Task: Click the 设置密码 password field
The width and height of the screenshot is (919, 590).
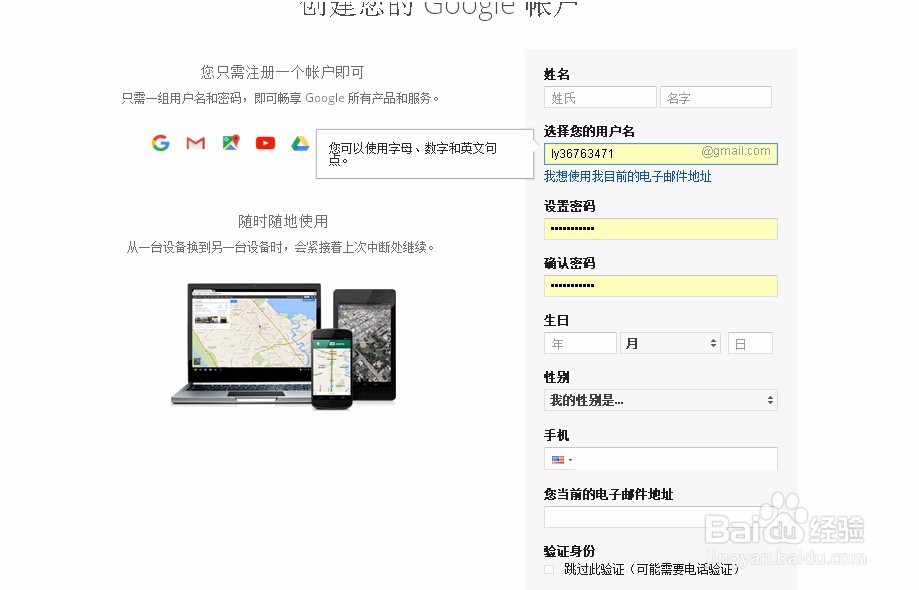Action: click(661, 229)
